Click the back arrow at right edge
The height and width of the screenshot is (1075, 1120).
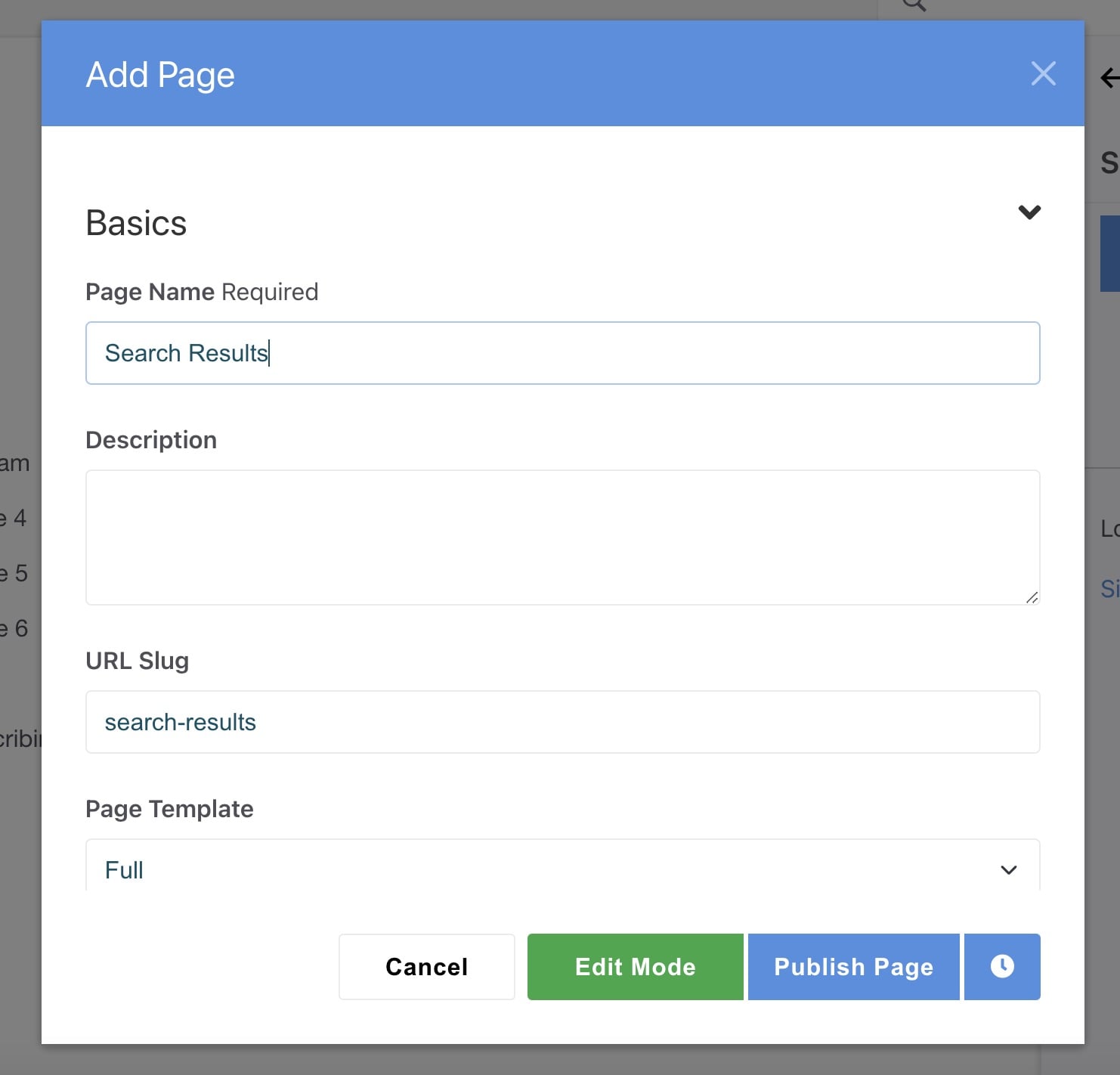[1109, 77]
